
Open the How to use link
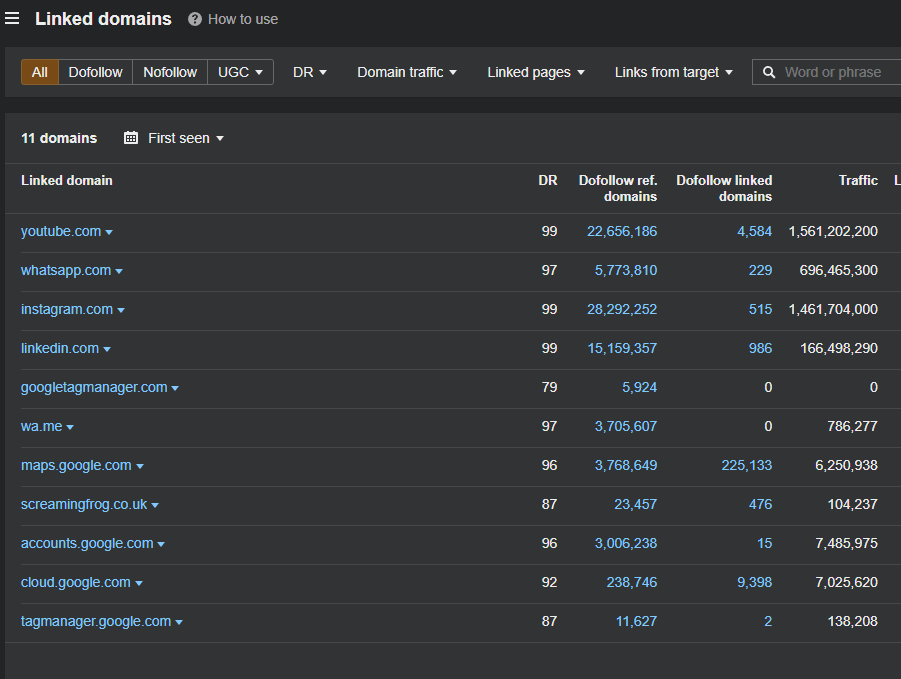click(243, 19)
